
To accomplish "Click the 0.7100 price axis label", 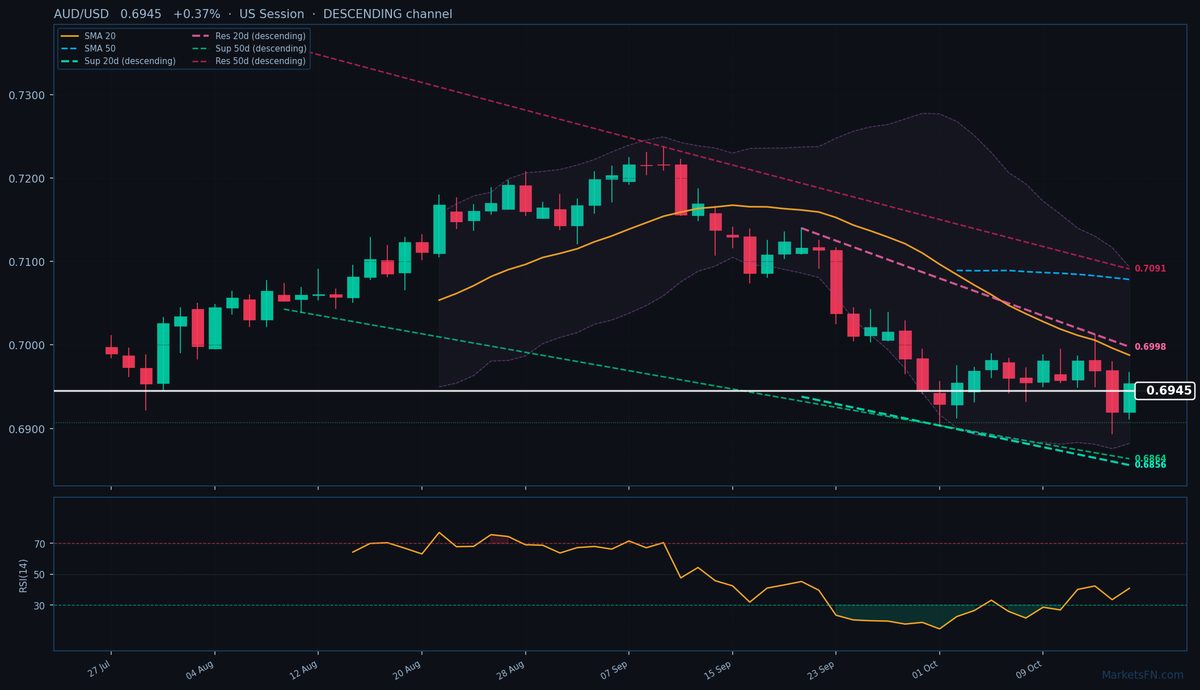I will coord(26,262).
